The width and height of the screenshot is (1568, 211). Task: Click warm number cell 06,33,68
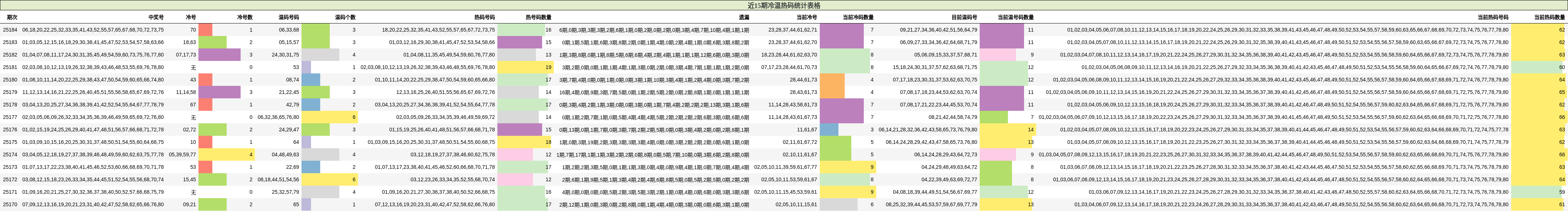click(289, 30)
